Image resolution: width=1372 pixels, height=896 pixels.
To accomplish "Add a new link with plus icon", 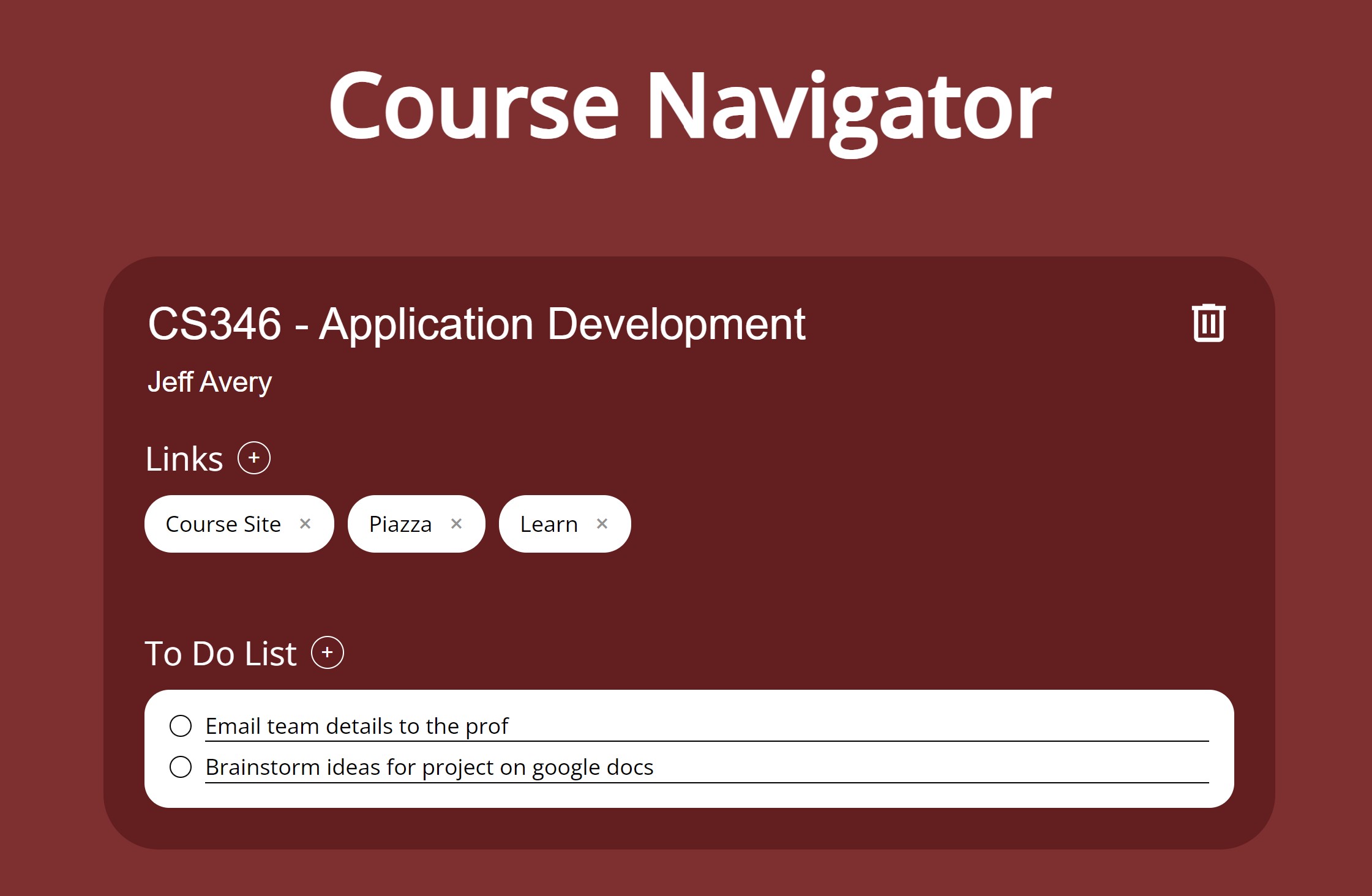I will 254,458.
